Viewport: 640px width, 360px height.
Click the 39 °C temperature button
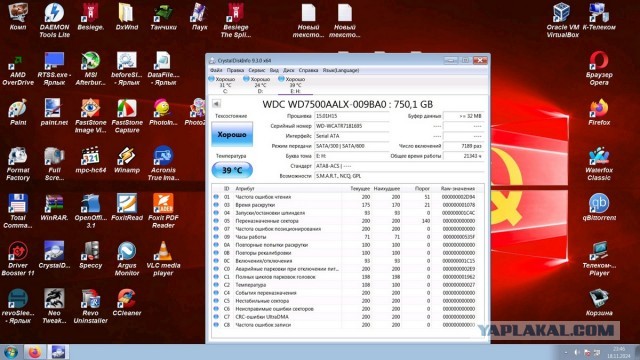[232, 170]
